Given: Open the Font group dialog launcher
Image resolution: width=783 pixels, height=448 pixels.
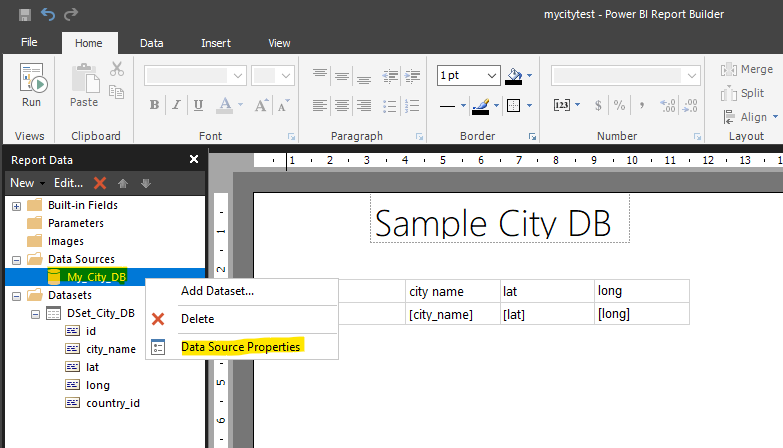Looking at the screenshot, I should (x=292, y=137).
